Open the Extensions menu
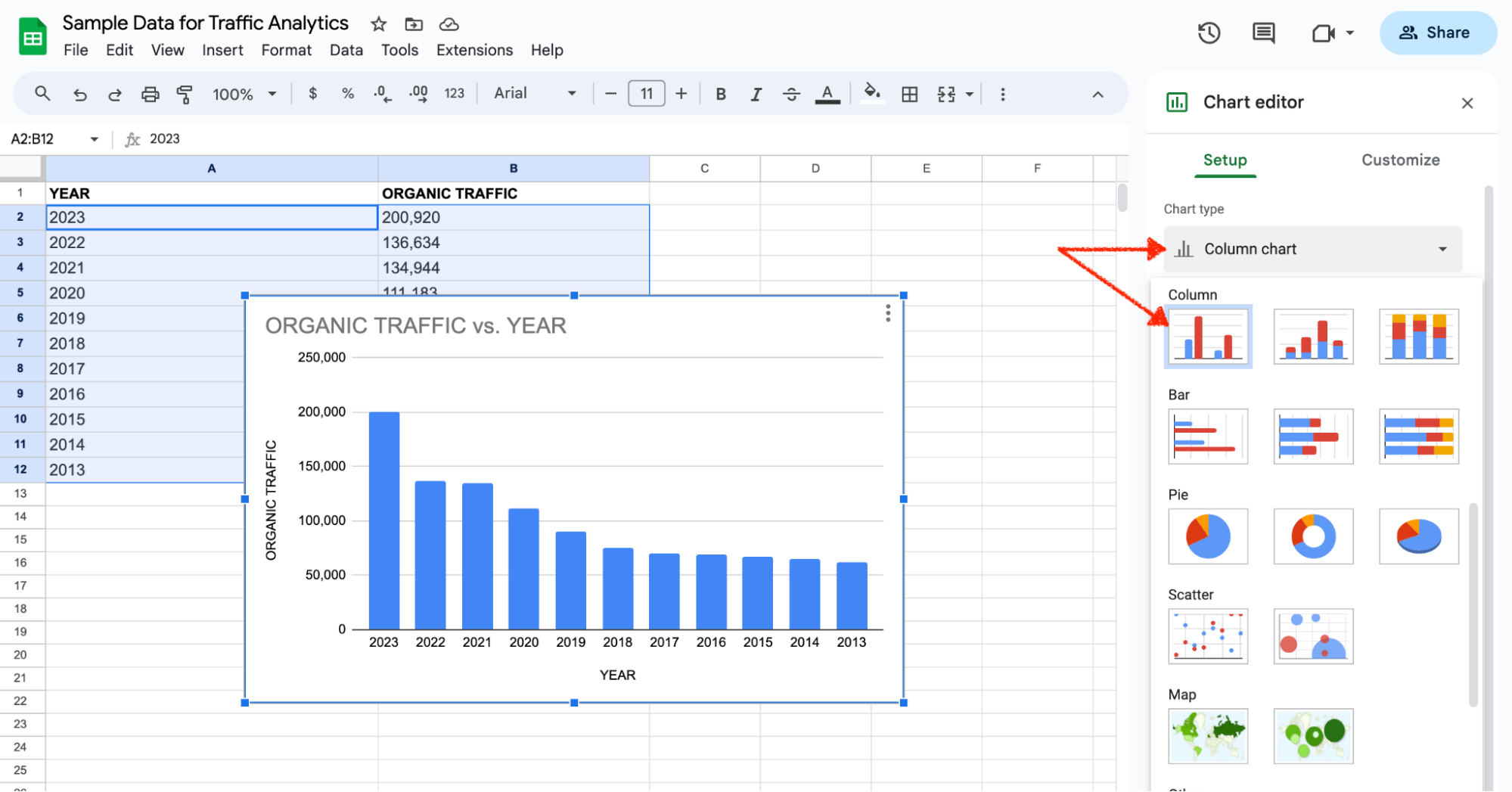Image resolution: width=1512 pixels, height=792 pixels. [x=474, y=50]
